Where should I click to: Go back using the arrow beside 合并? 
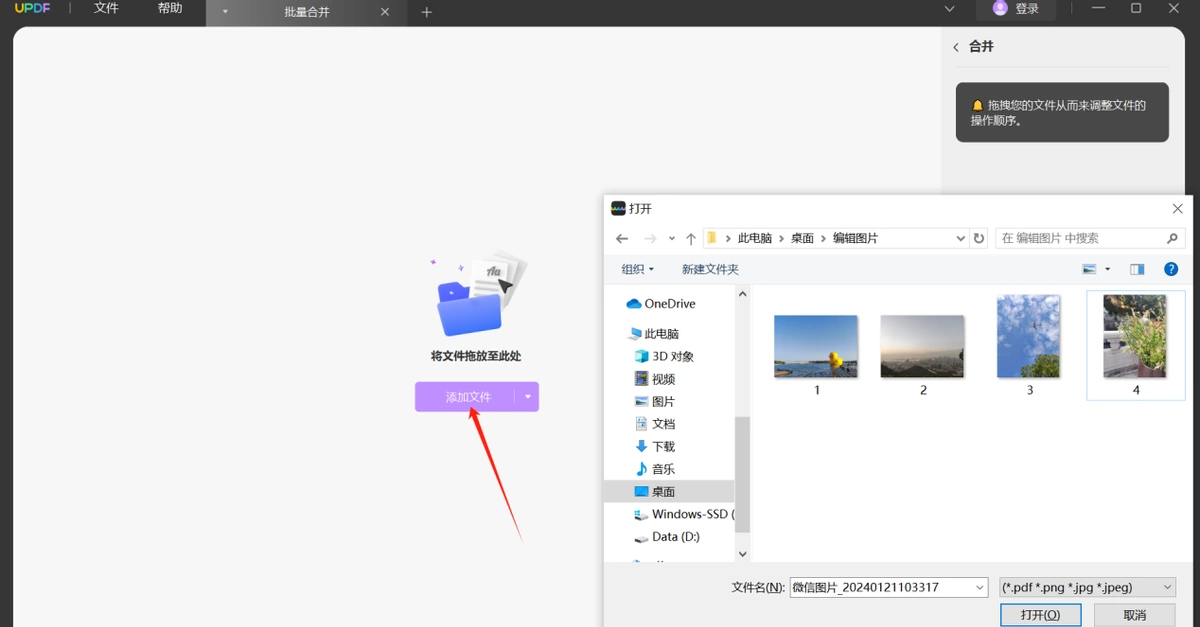point(956,47)
